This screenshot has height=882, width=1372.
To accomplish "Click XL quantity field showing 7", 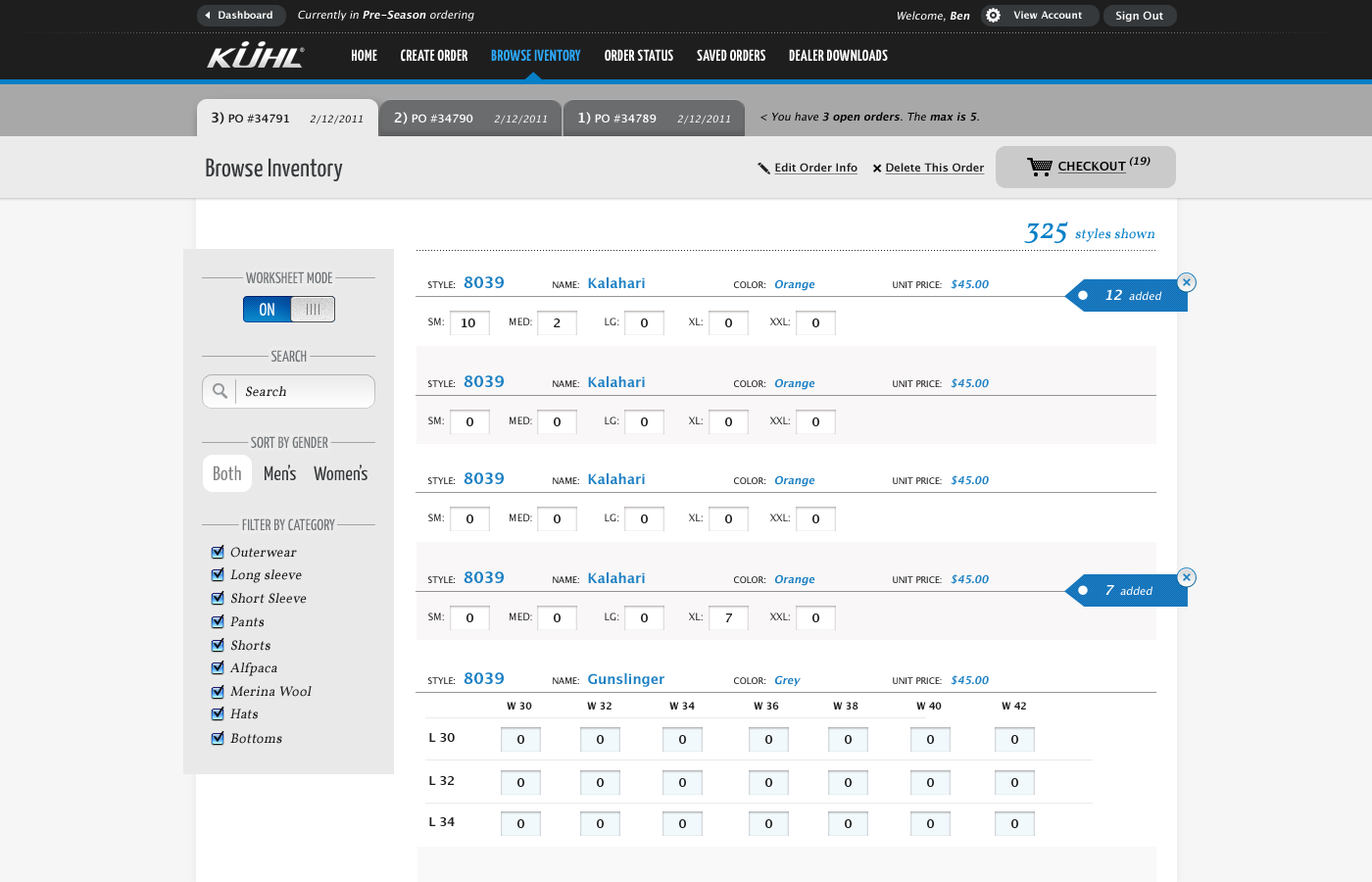I will (x=728, y=617).
